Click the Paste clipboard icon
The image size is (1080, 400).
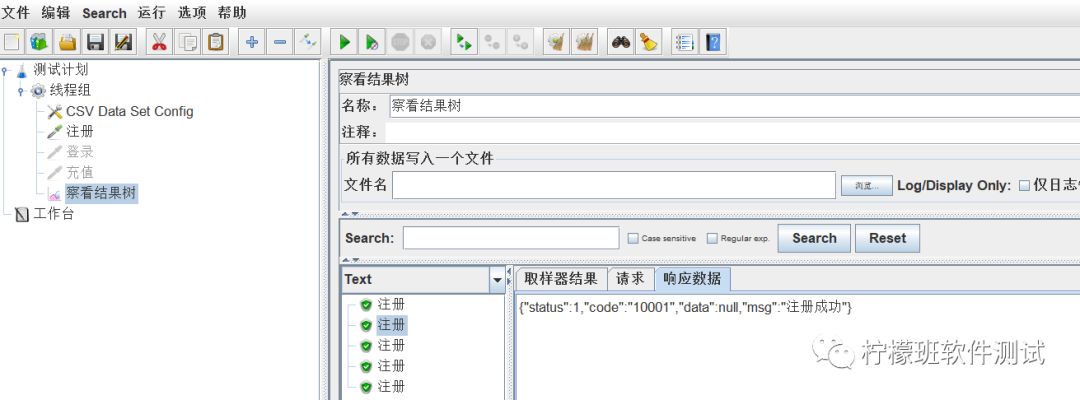pyautogui.click(x=216, y=43)
